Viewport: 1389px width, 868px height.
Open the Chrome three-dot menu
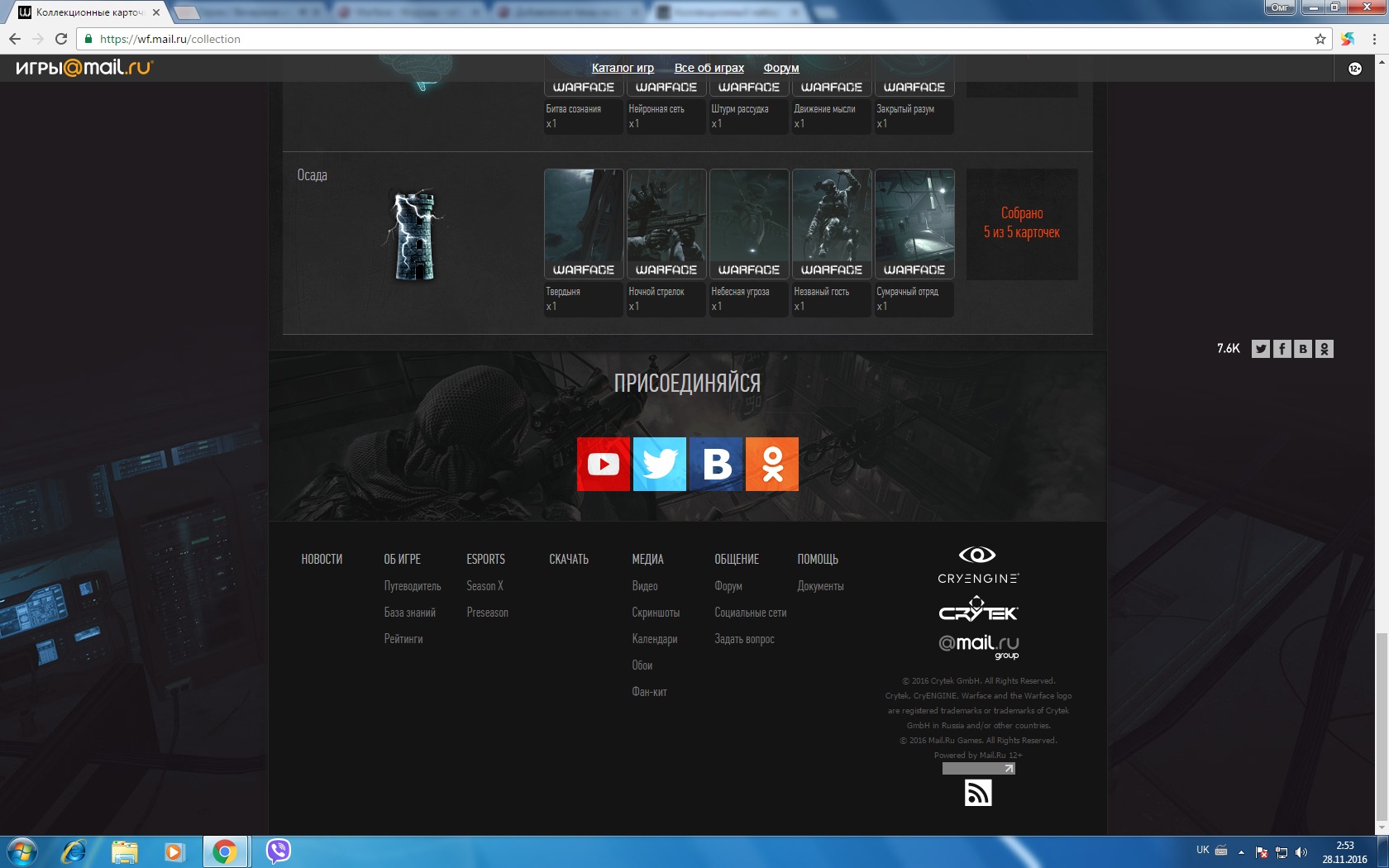1374,39
